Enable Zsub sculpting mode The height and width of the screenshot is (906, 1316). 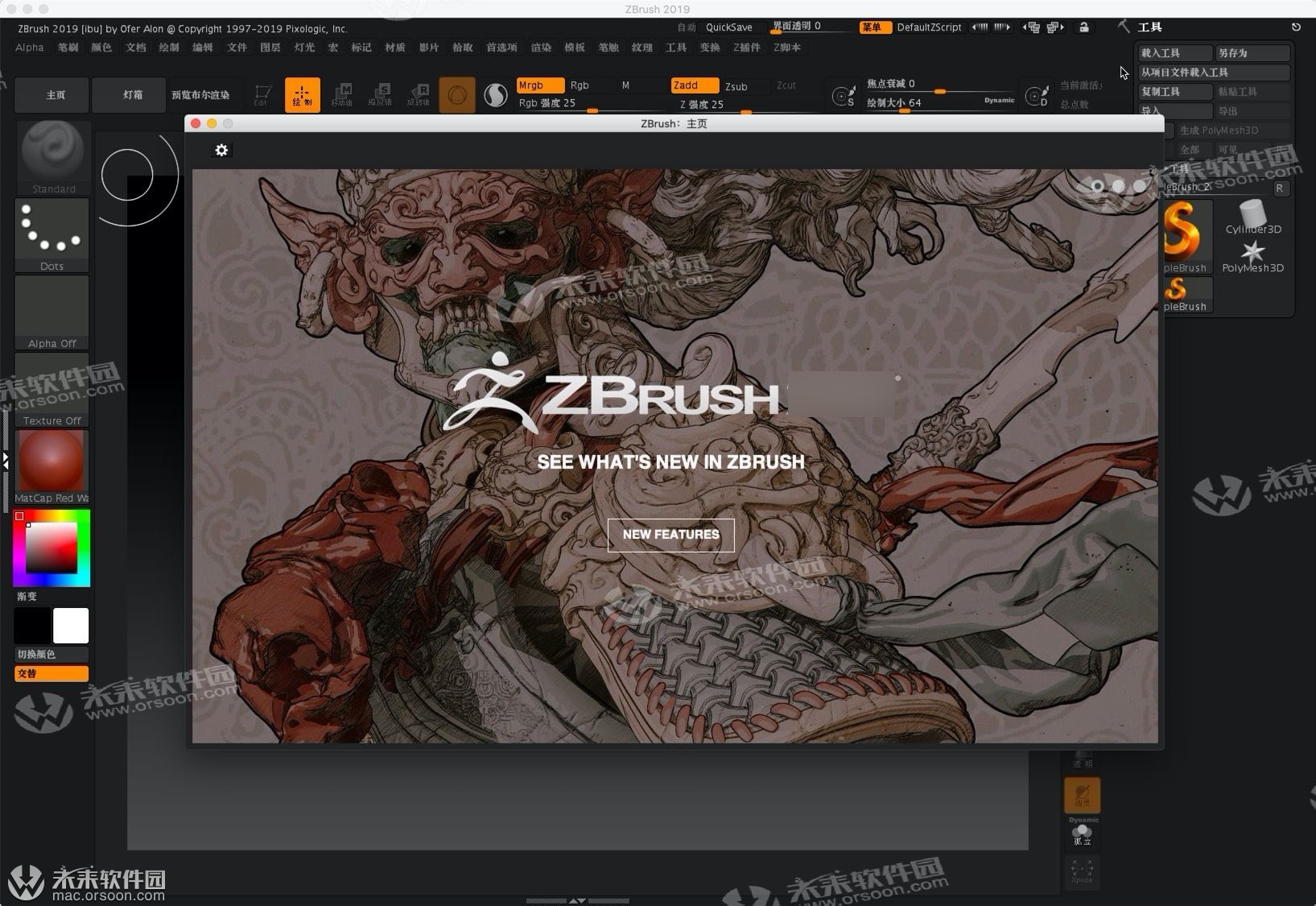[736, 86]
